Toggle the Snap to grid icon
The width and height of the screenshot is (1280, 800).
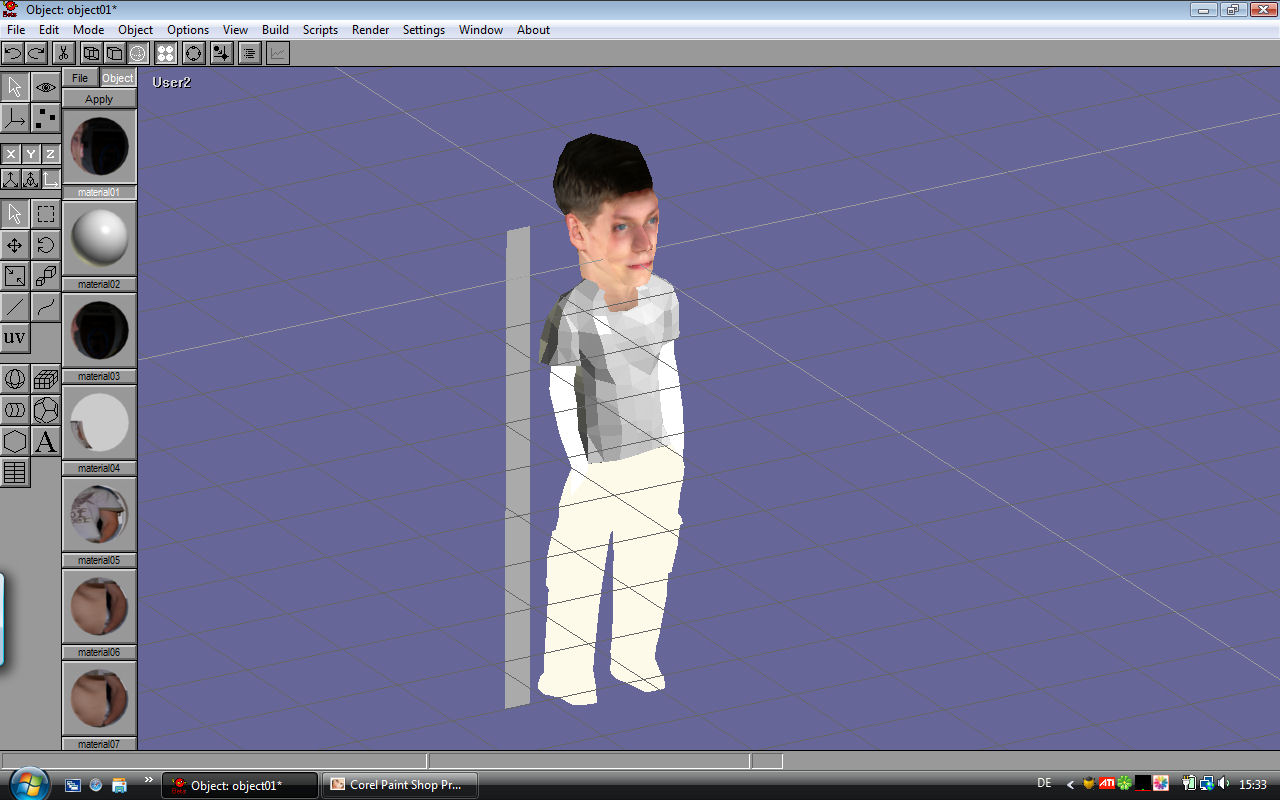[221, 53]
